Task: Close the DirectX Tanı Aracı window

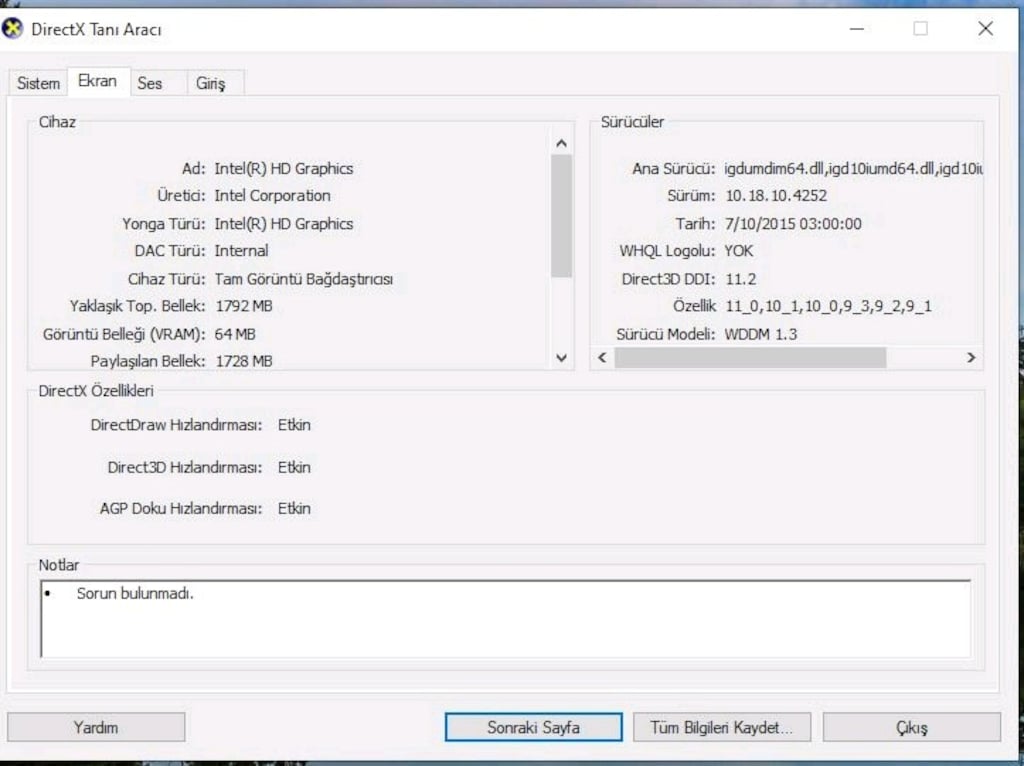Action: 985,29
